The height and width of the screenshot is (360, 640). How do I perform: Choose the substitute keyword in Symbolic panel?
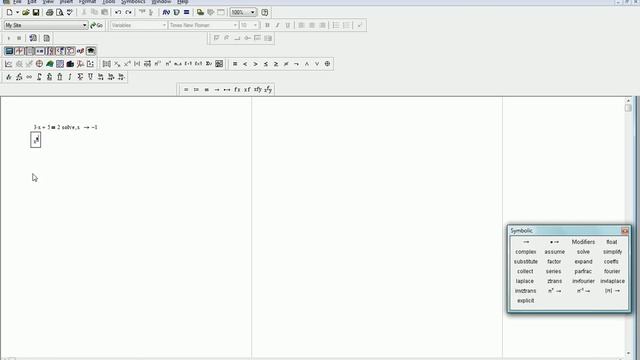[526, 262]
